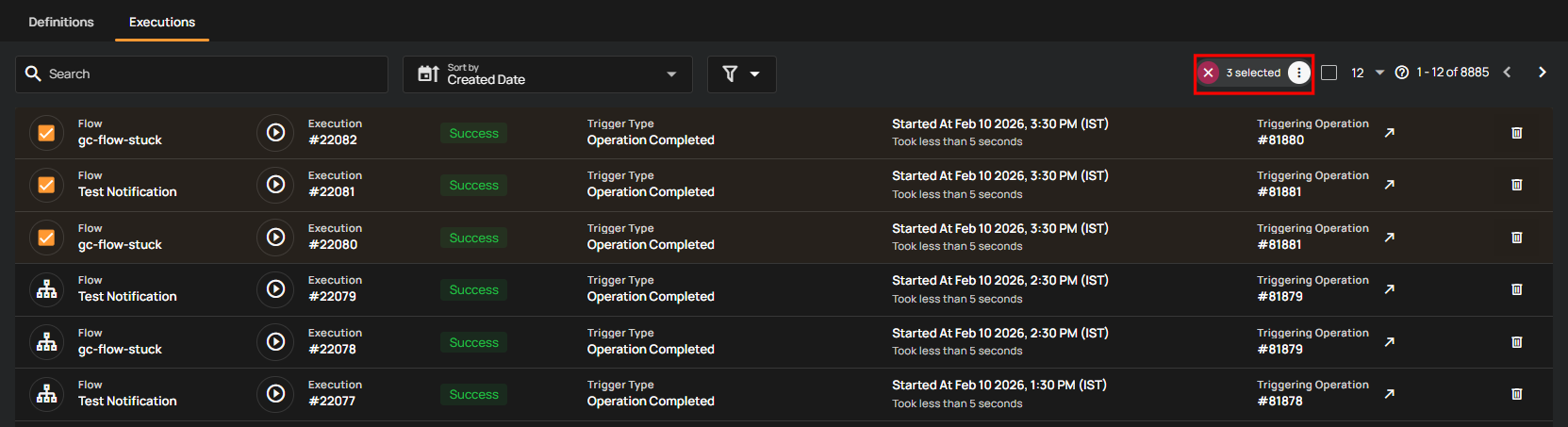Open the Sort by Created Date dropdown
This screenshot has width=1568, height=427.
pos(547,74)
